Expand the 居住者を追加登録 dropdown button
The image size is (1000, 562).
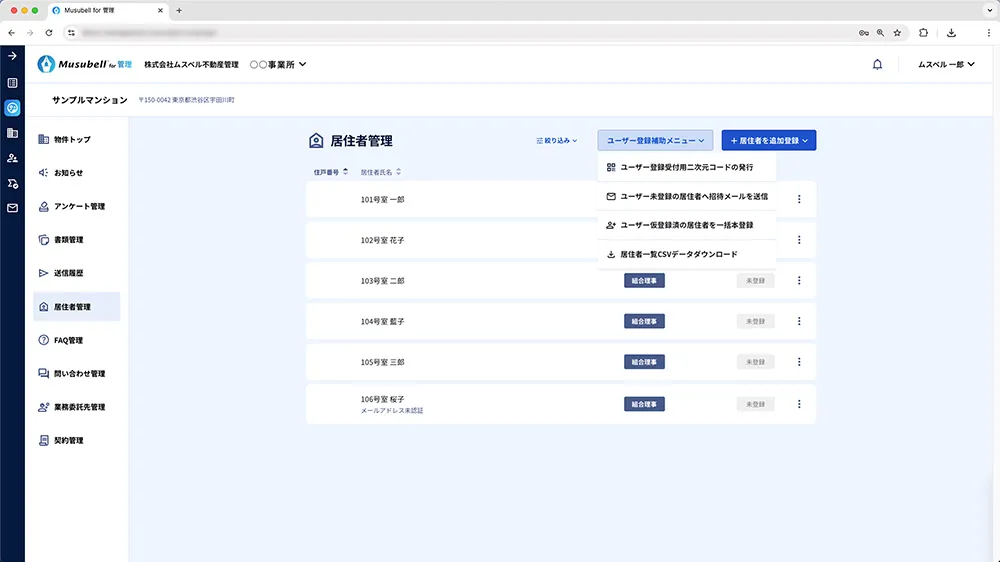pyautogui.click(x=768, y=141)
